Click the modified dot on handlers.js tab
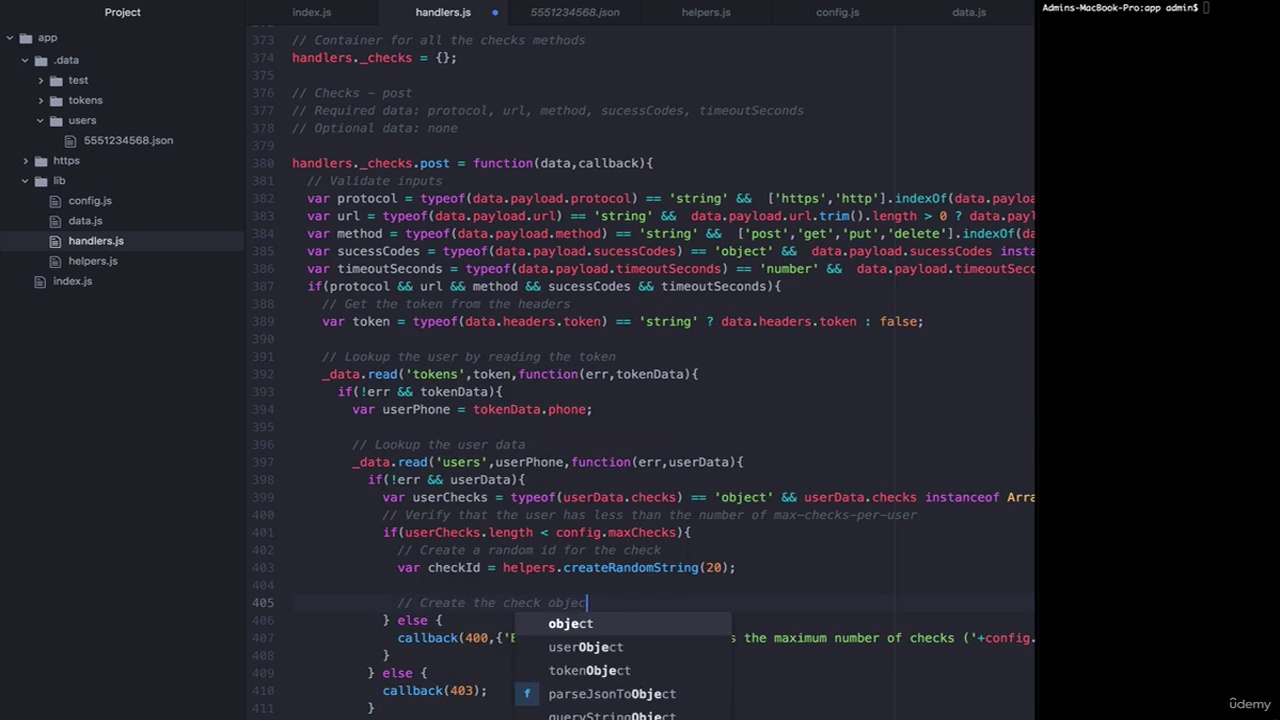This screenshot has height=720, width=1280. [x=495, y=12]
